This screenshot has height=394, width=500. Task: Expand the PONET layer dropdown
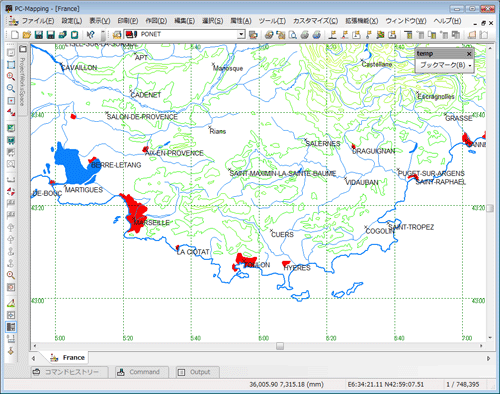coord(241,34)
